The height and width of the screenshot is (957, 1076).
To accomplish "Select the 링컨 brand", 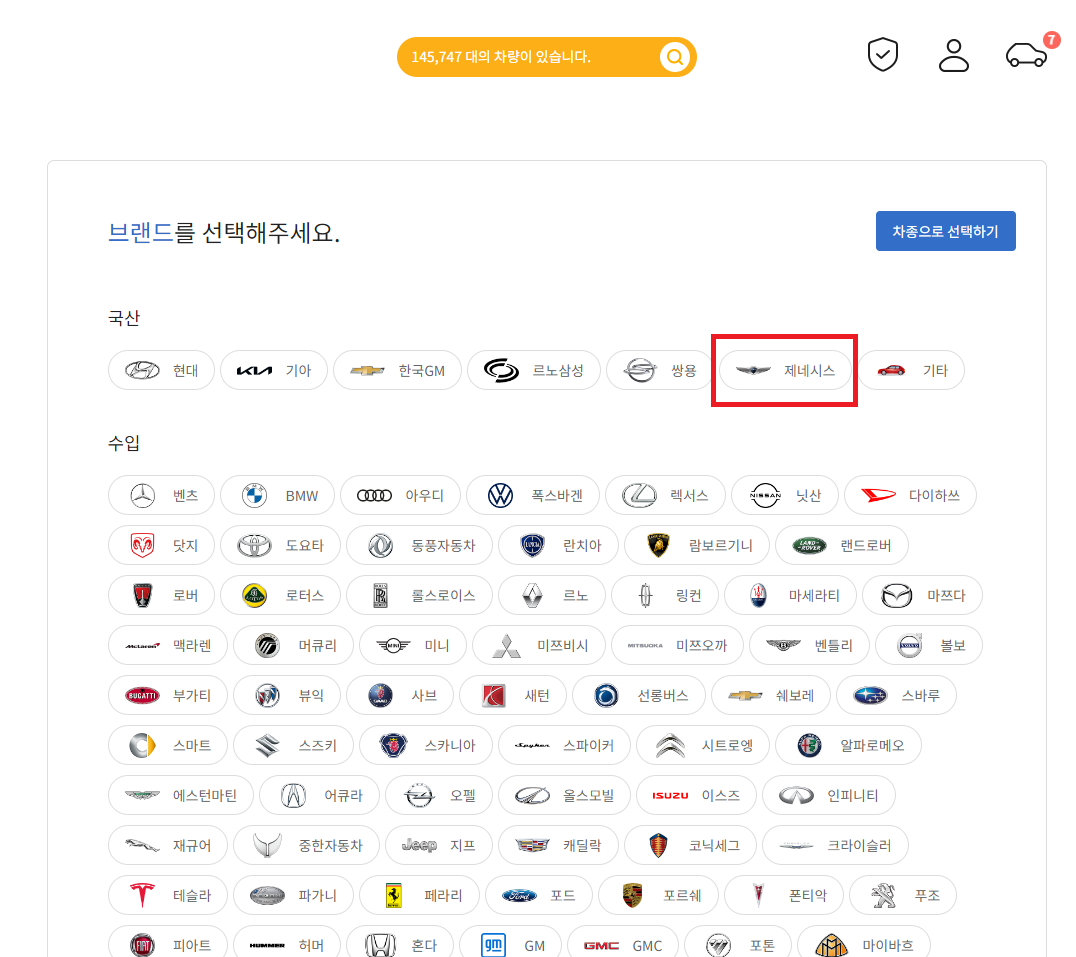I will [x=665, y=595].
